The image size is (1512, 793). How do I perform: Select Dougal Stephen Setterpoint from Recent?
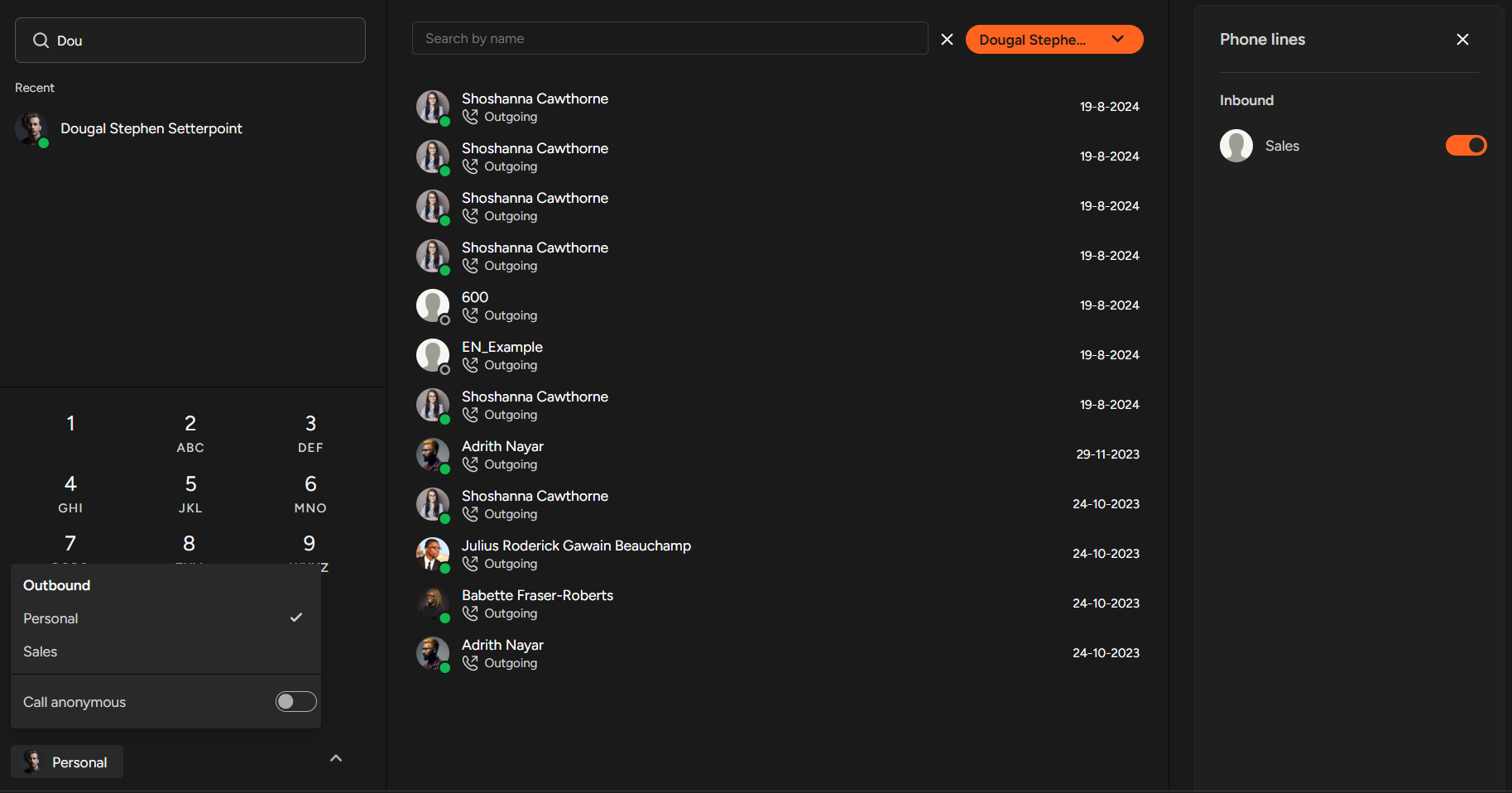coord(151,128)
